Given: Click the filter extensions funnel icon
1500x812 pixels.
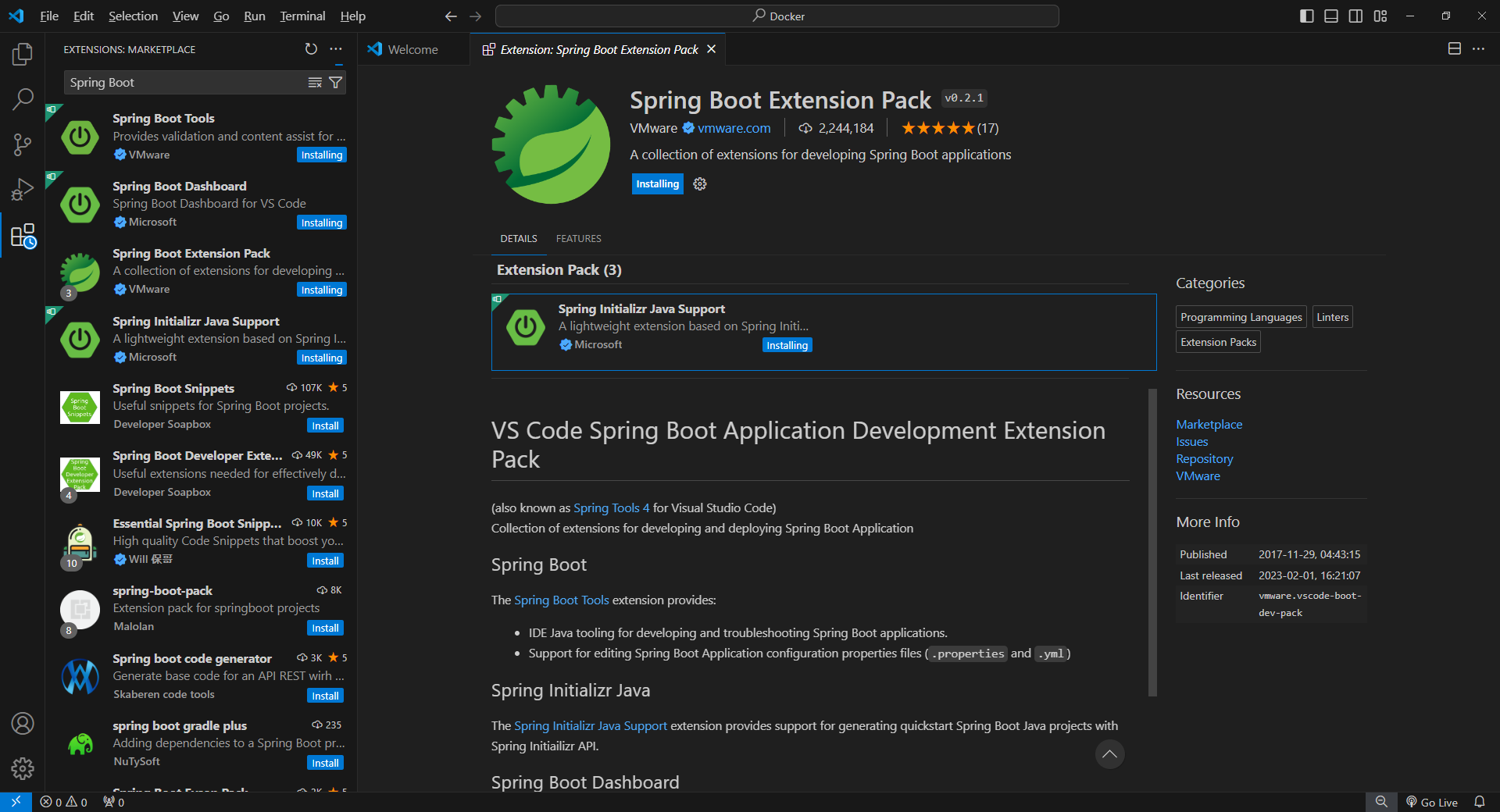Looking at the screenshot, I should click(x=336, y=83).
